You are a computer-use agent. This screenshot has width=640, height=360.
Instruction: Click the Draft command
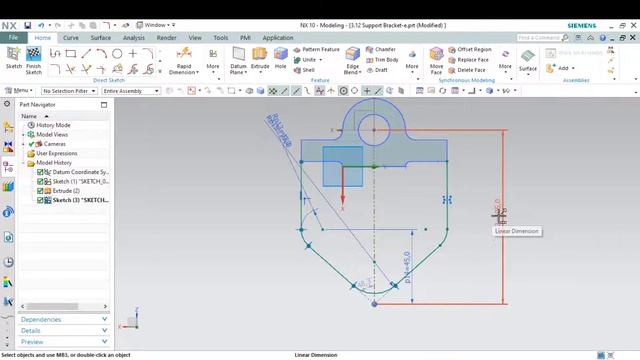pyautogui.click(x=377, y=70)
